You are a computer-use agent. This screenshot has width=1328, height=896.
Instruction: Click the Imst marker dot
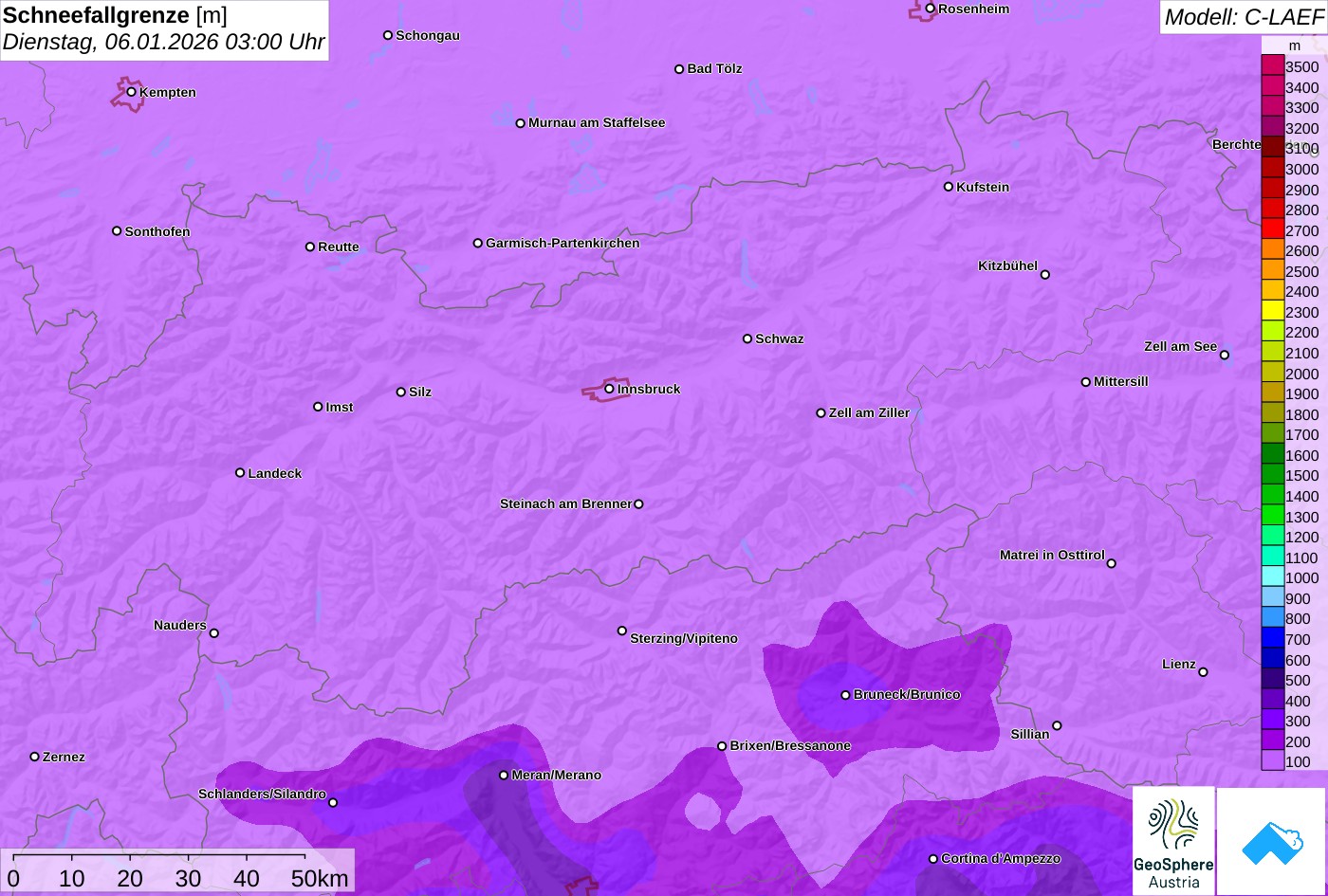coord(318,406)
